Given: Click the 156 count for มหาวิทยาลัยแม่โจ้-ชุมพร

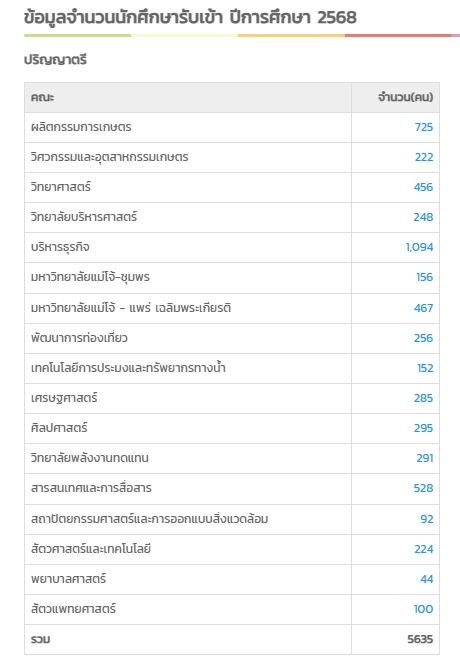Looking at the screenshot, I should click(x=424, y=277).
